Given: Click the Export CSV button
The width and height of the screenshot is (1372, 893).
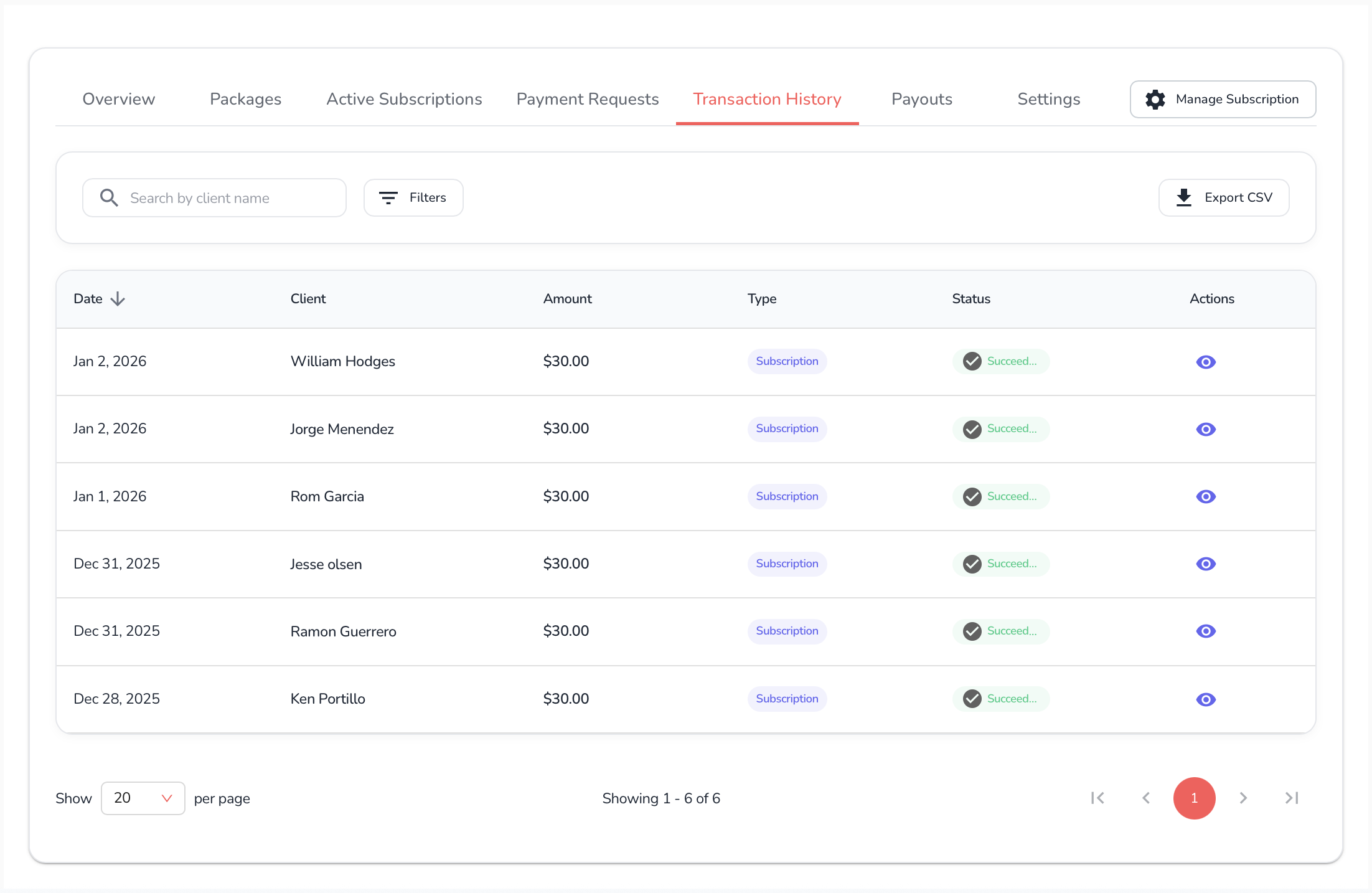Looking at the screenshot, I should [1224, 197].
